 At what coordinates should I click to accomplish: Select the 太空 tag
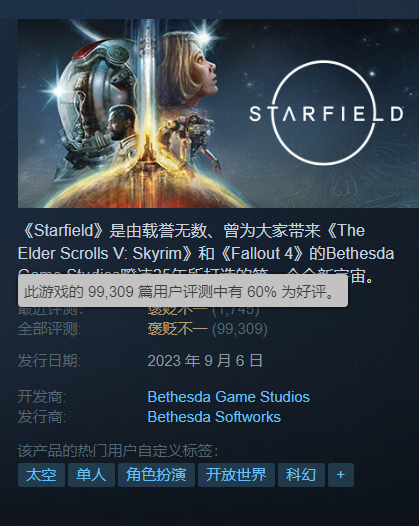click(x=41, y=475)
